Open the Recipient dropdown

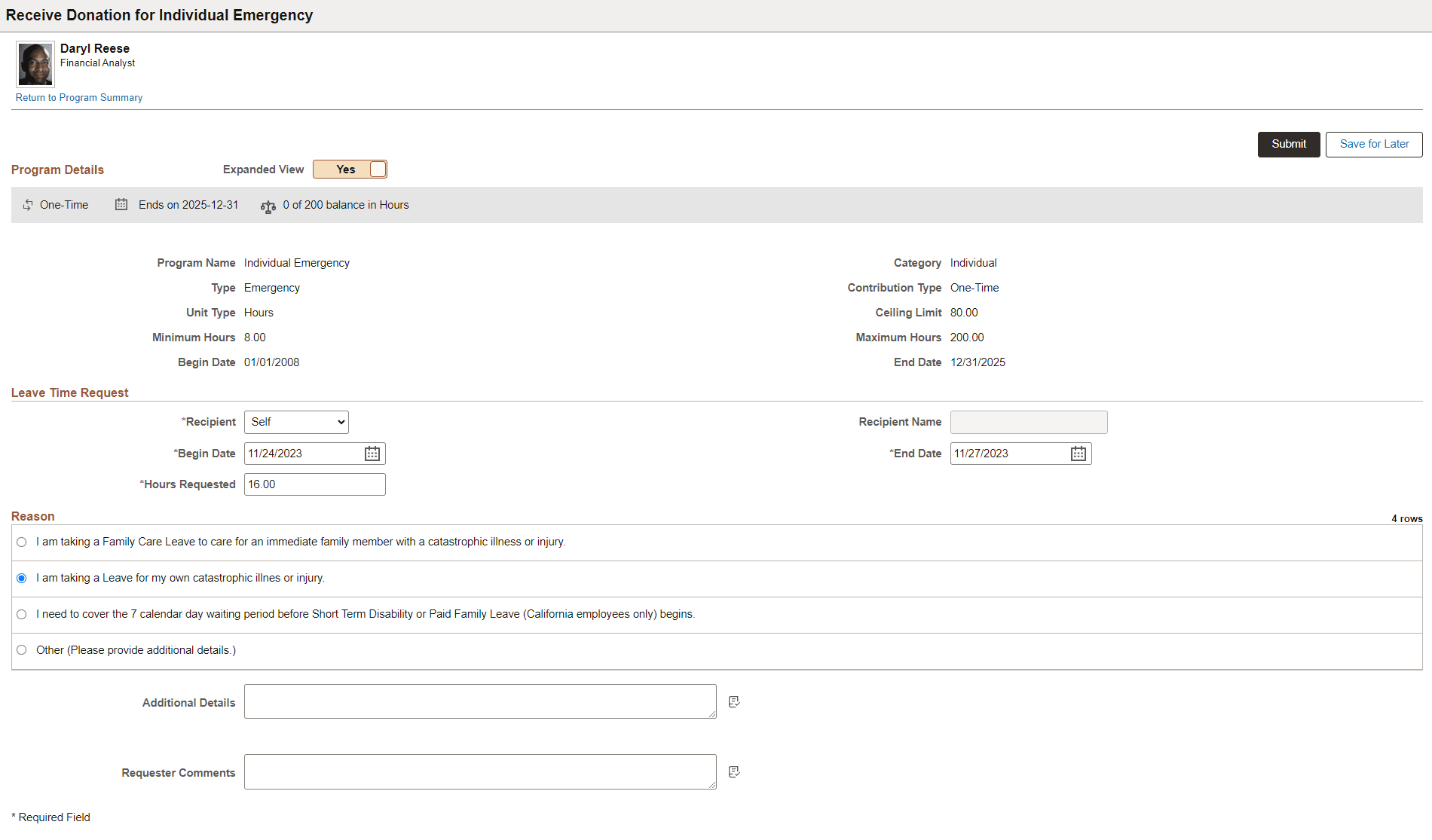click(296, 422)
